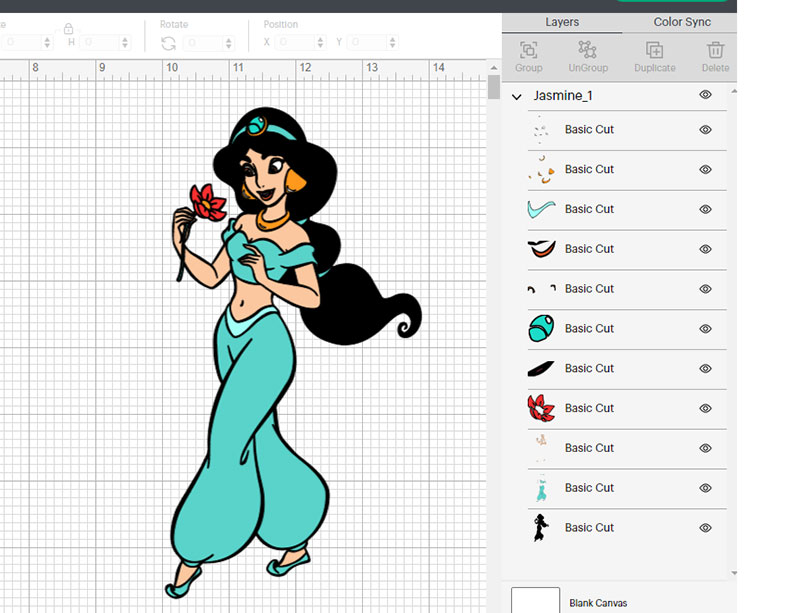Select the red flower layer thumbnail

coord(541,408)
